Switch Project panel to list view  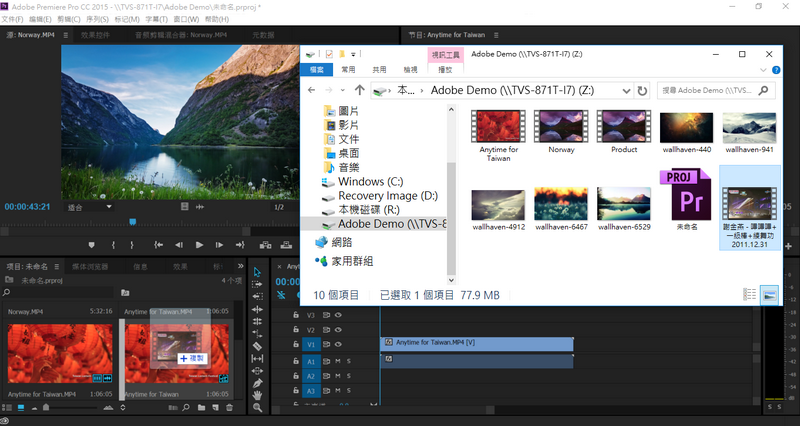7,407
